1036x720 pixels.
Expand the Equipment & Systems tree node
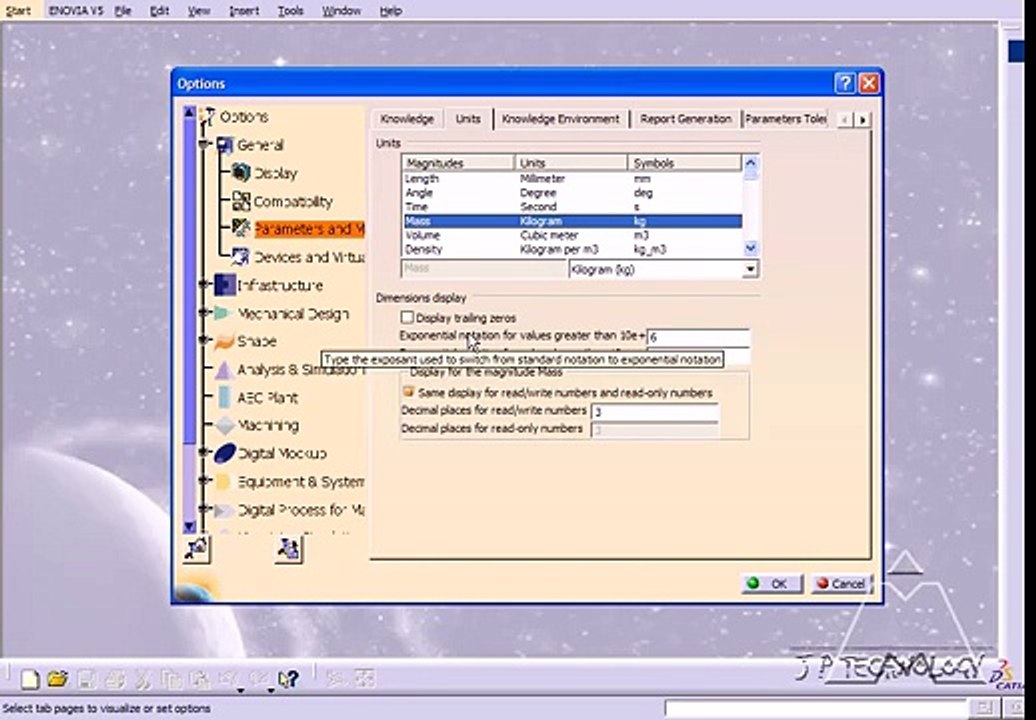(x=204, y=482)
